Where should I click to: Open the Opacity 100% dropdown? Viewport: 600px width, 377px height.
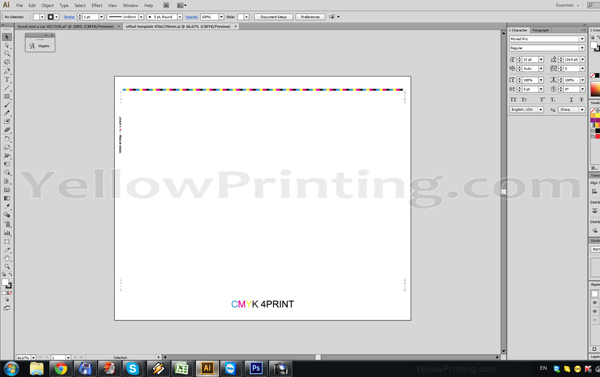click(221, 17)
